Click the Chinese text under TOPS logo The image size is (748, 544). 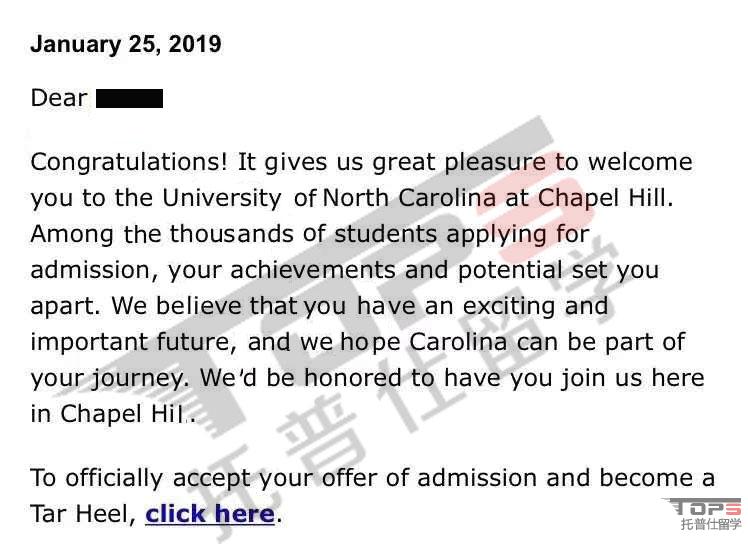[x=711, y=523]
